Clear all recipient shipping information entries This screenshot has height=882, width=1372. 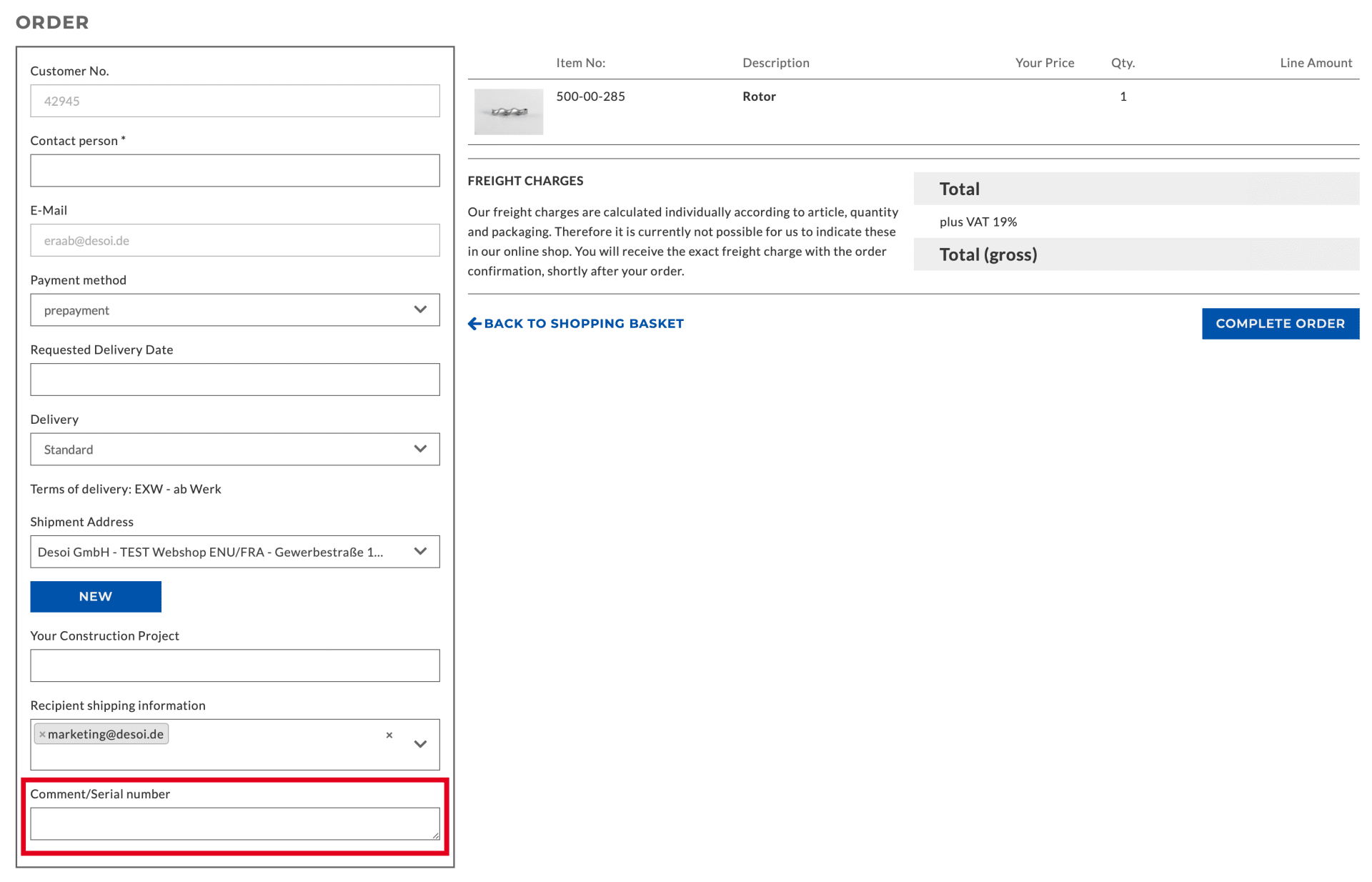pyautogui.click(x=389, y=735)
